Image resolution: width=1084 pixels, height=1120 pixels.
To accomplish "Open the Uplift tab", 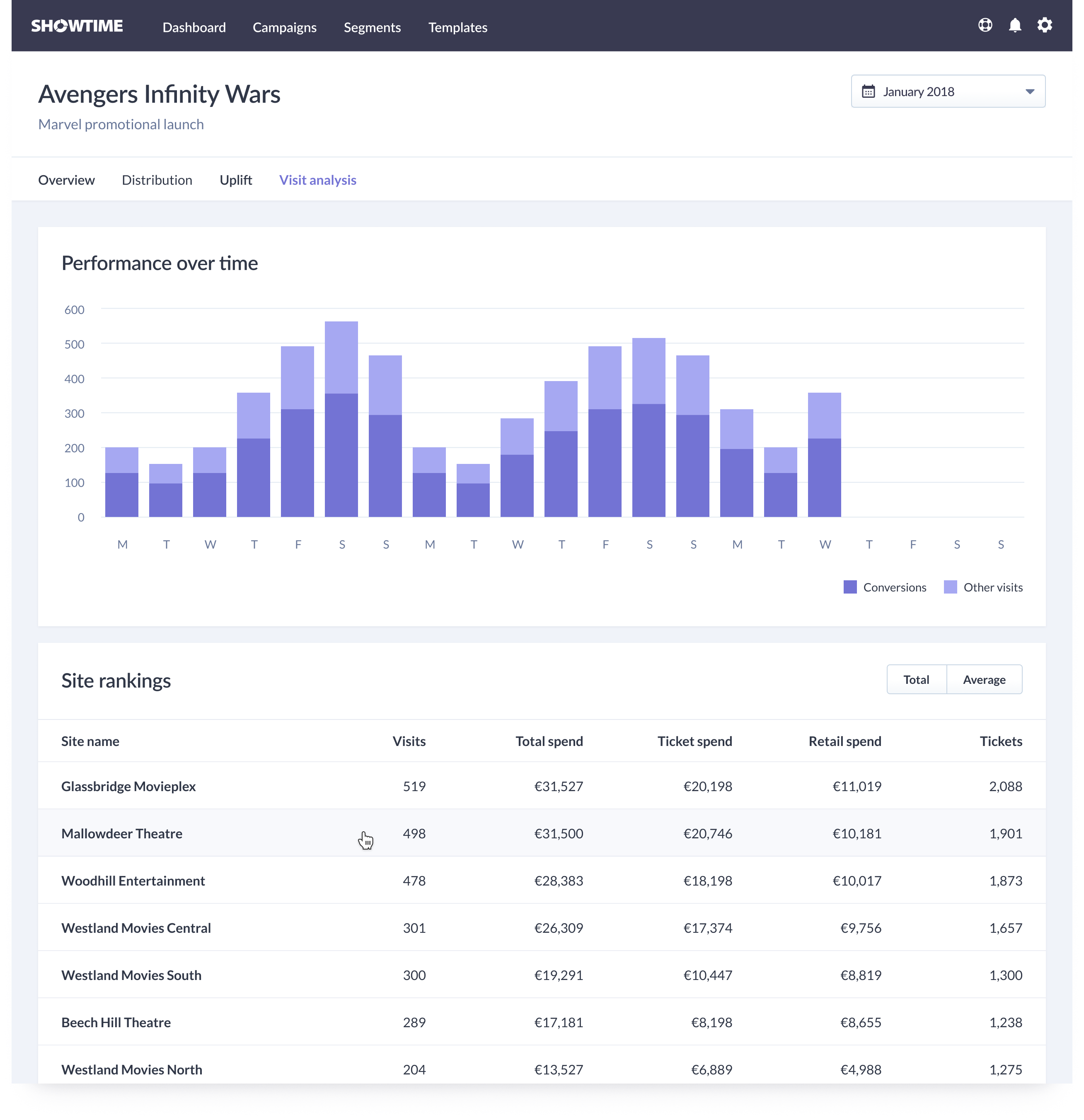I will click(235, 179).
